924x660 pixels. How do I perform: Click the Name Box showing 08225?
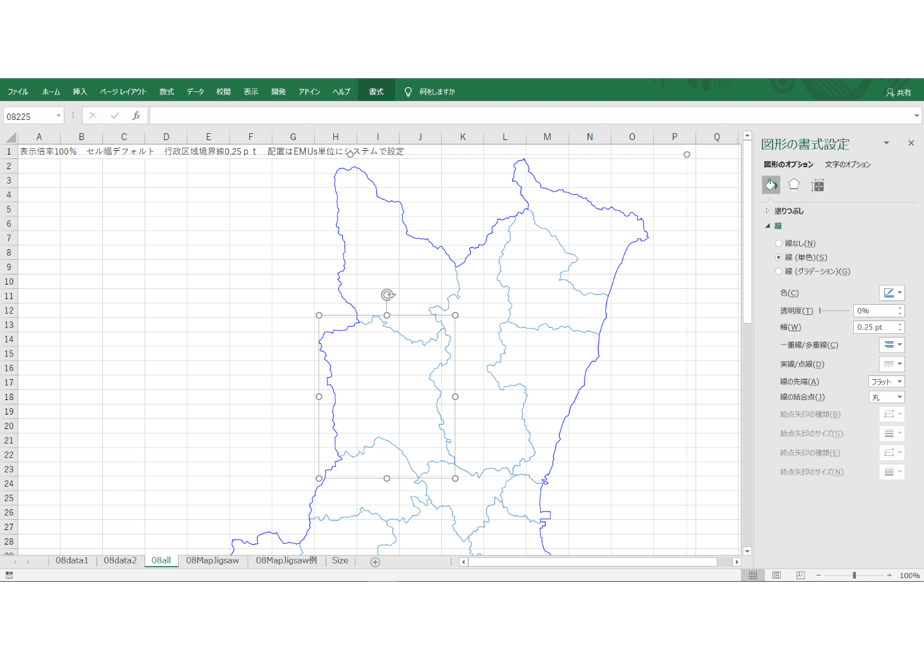pyautogui.click(x=33, y=116)
